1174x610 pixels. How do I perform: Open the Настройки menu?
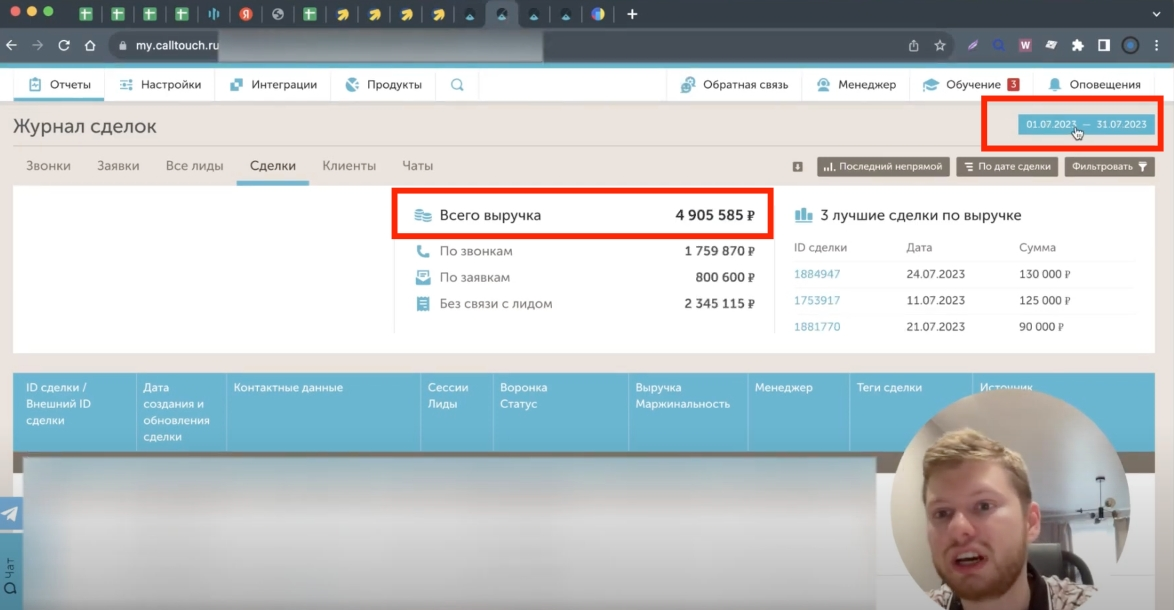click(x=160, y=85)
